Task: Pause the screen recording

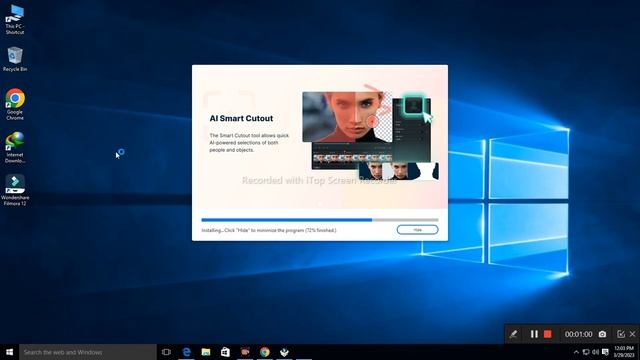Action: point(534,334)
